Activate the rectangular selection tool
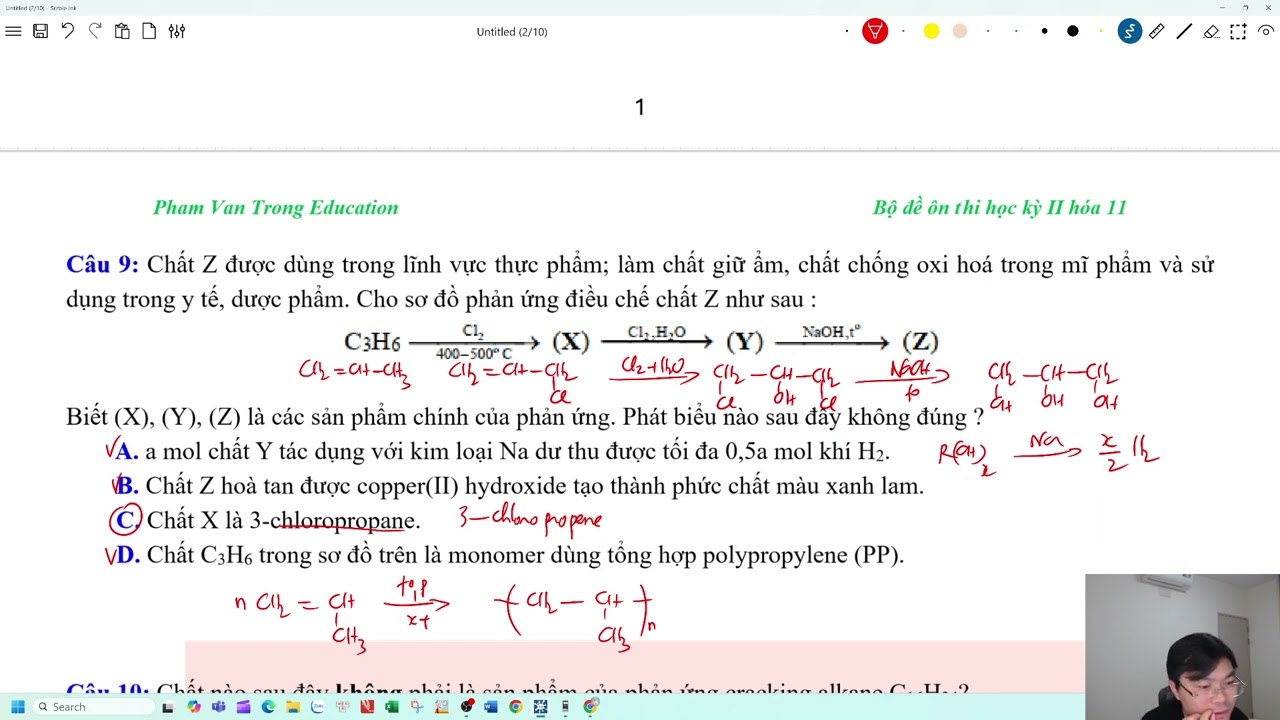This screenshot has height=720, width=1280. (x=1238, y=31)
